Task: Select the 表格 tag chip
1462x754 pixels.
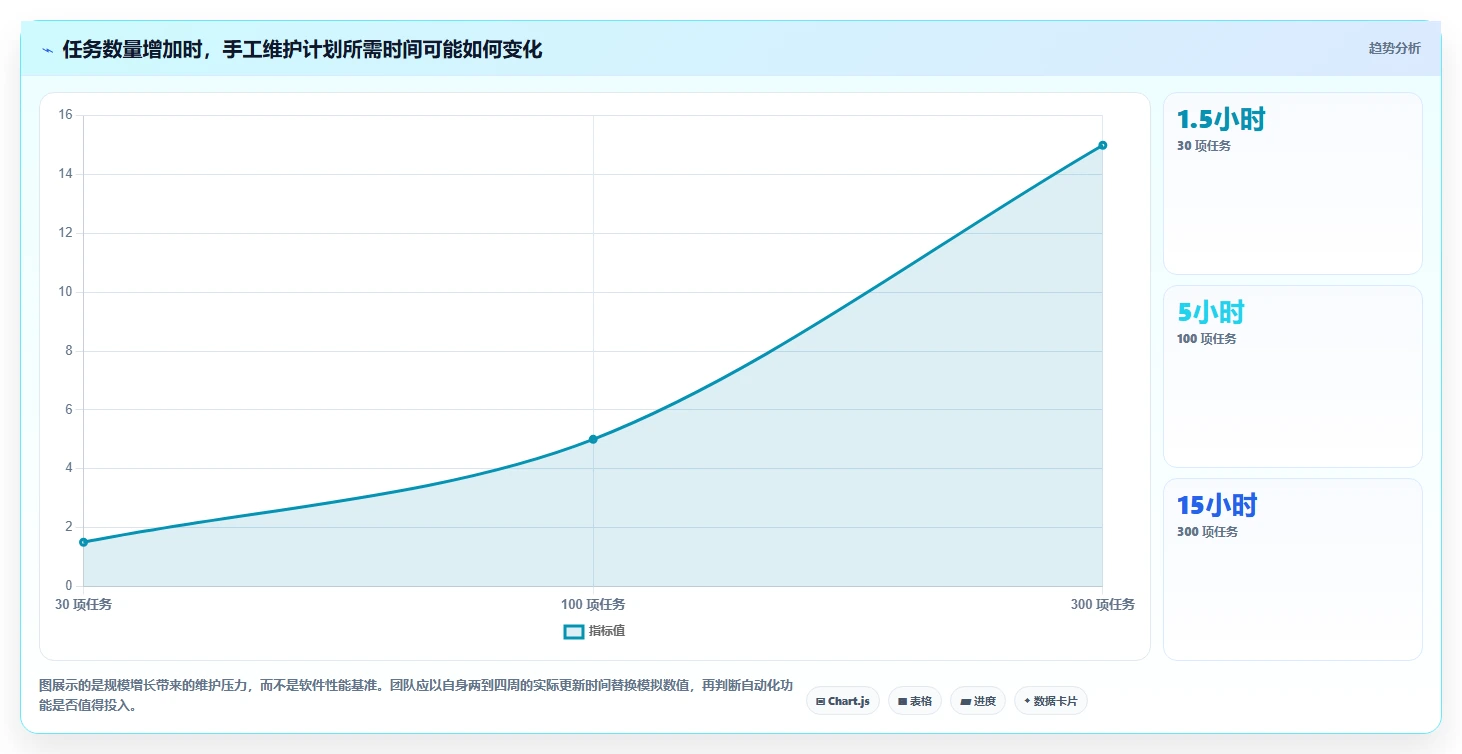Action: tap(915, 701)
